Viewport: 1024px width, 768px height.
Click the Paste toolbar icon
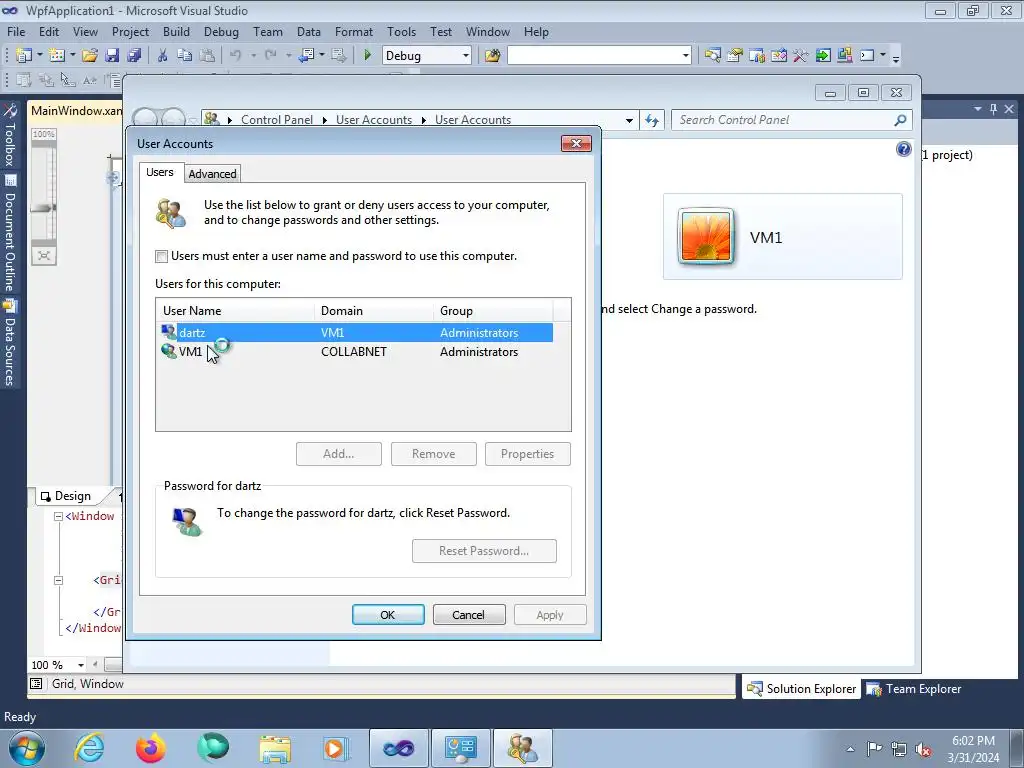(207, 56)
